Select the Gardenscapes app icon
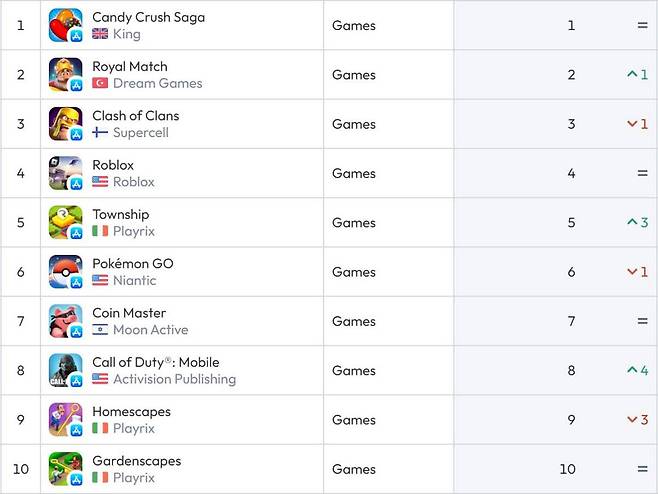Image resolution: width=658 pixels, height=494 pixels. click(65, 469)
